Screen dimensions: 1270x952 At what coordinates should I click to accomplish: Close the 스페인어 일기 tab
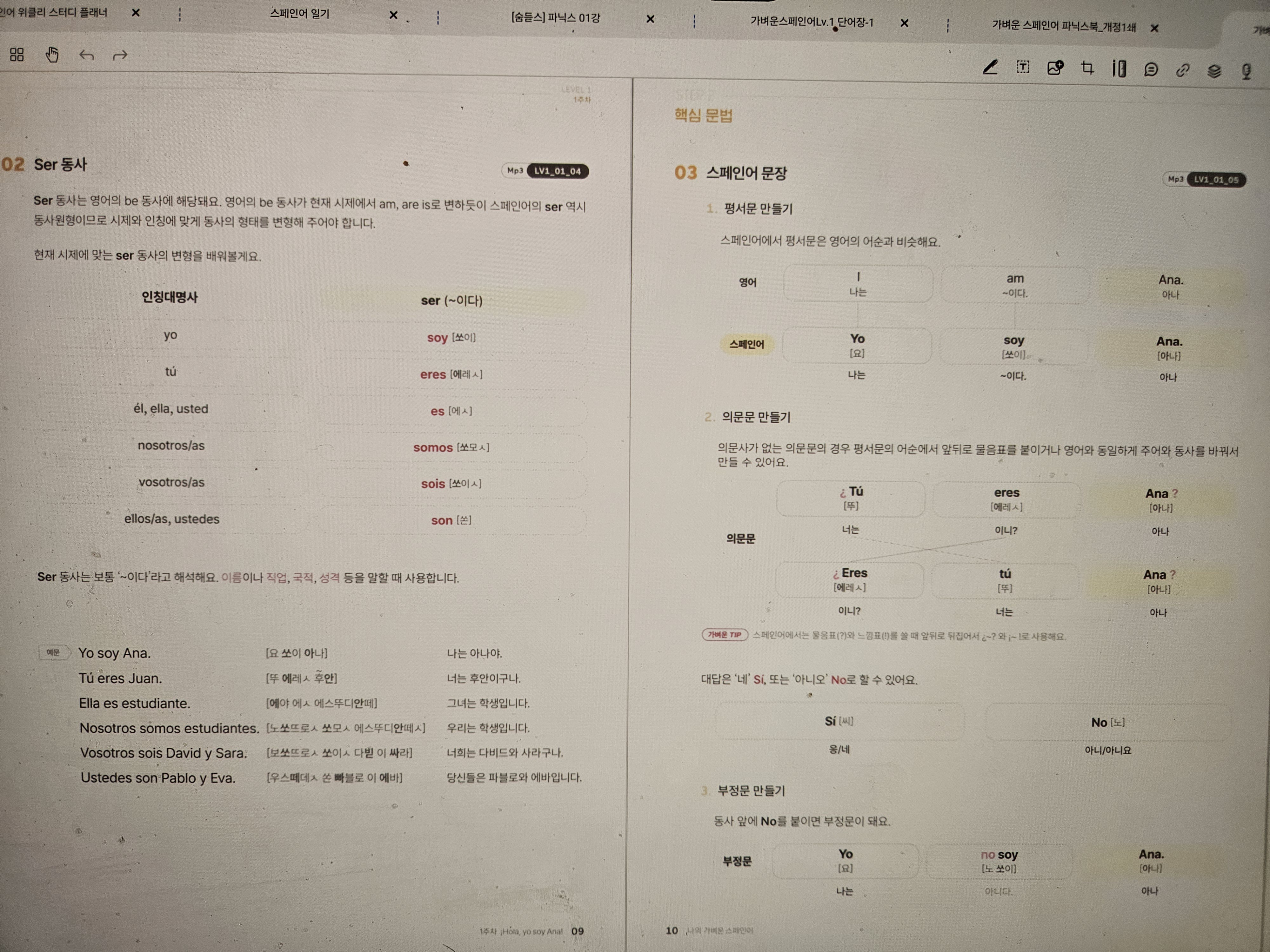[x=393, y=15]
